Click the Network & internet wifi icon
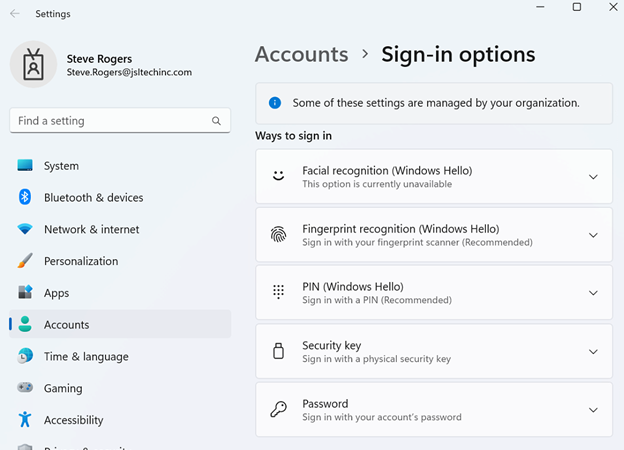Screen dimensions: 624x450 tap(25, 229)
